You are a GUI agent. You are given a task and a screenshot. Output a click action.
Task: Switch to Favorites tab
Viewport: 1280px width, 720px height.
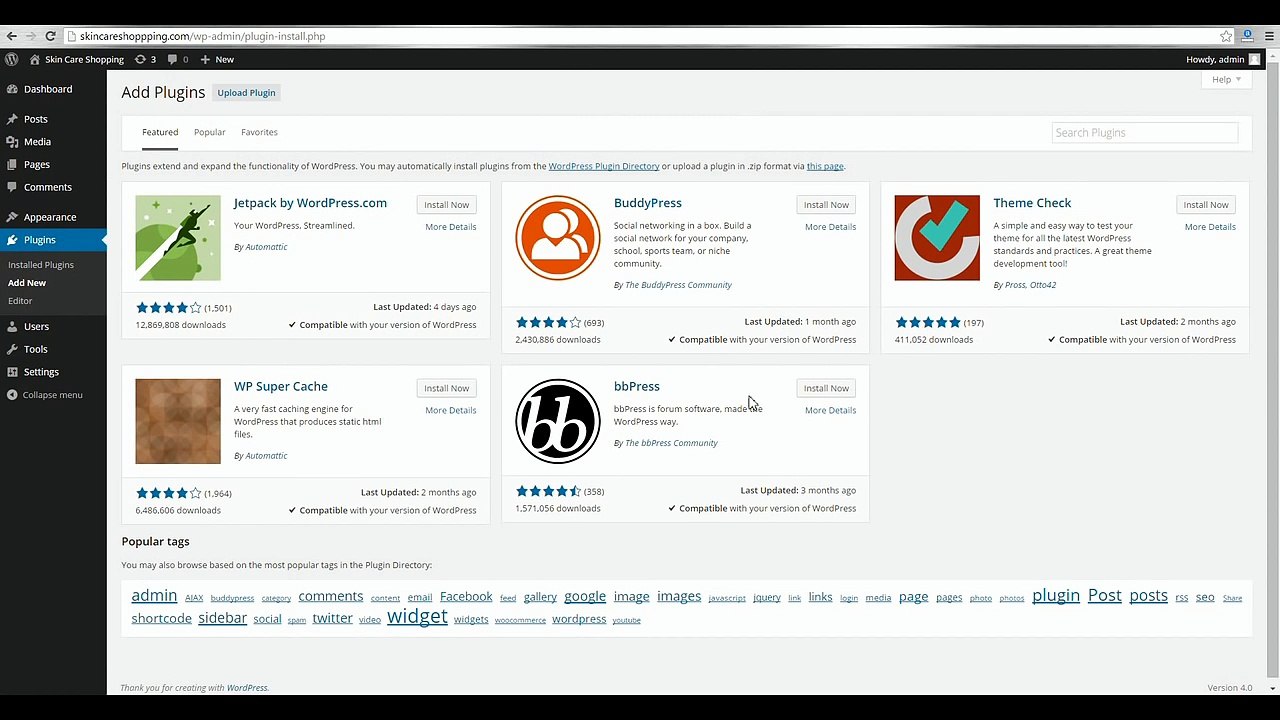click(x=259, y=132)
